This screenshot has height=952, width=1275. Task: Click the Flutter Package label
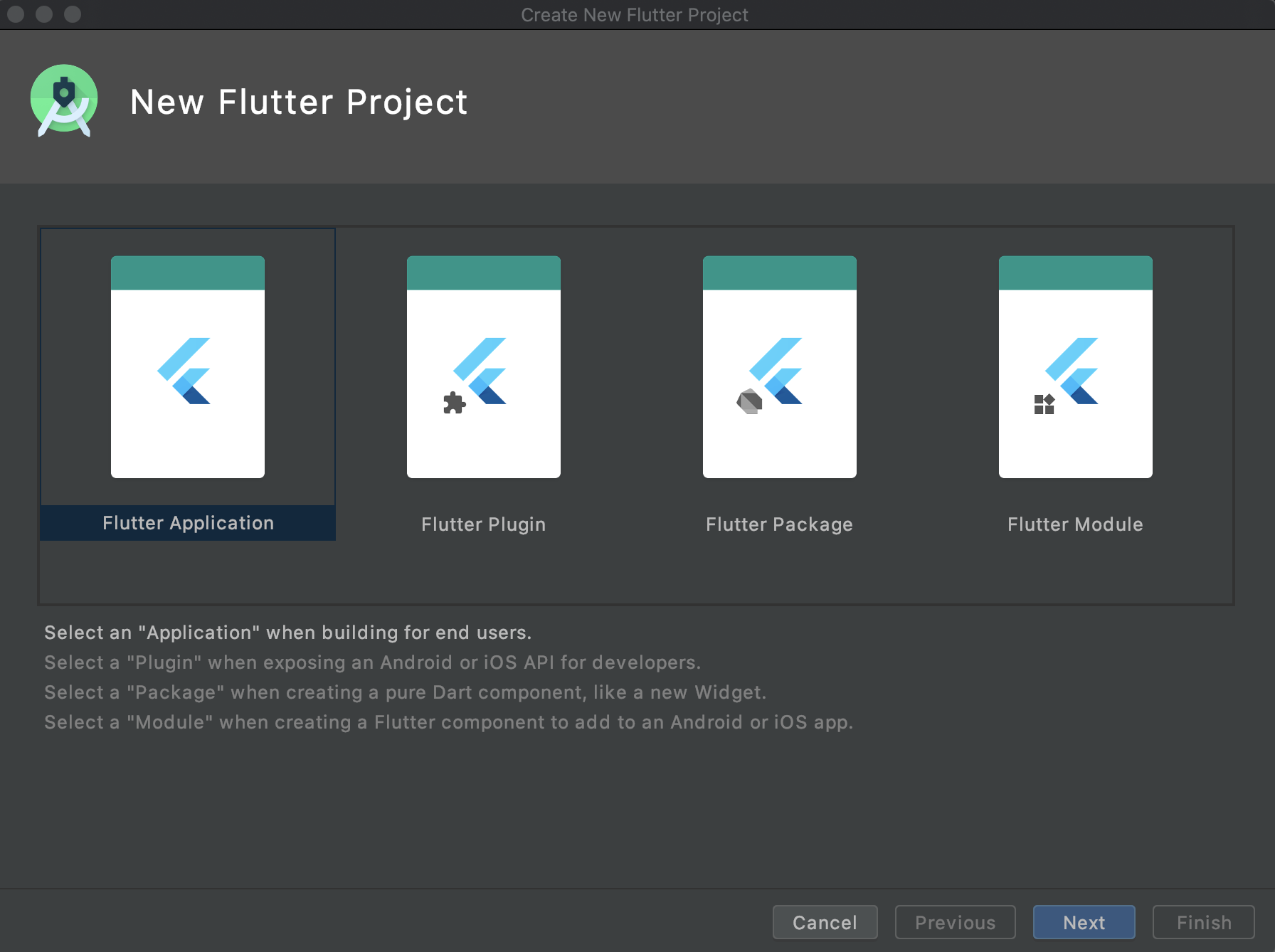click(x=780, y=524)
